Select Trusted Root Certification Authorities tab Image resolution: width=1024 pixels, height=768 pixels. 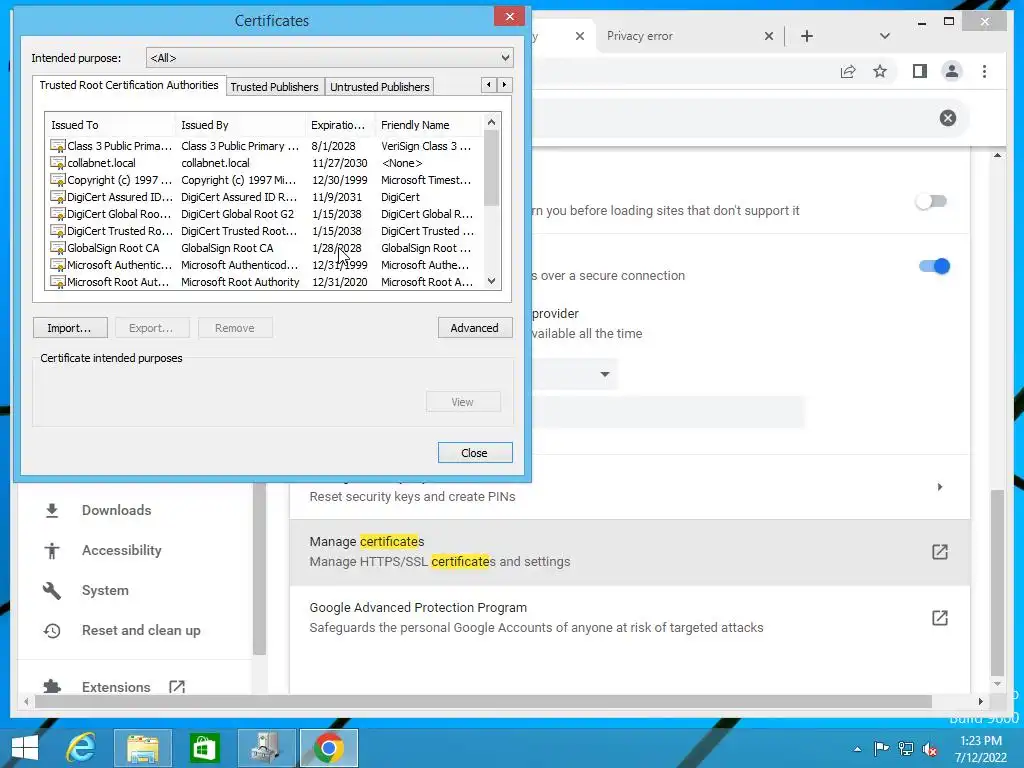pyautogui.click(x=129, y=85)
